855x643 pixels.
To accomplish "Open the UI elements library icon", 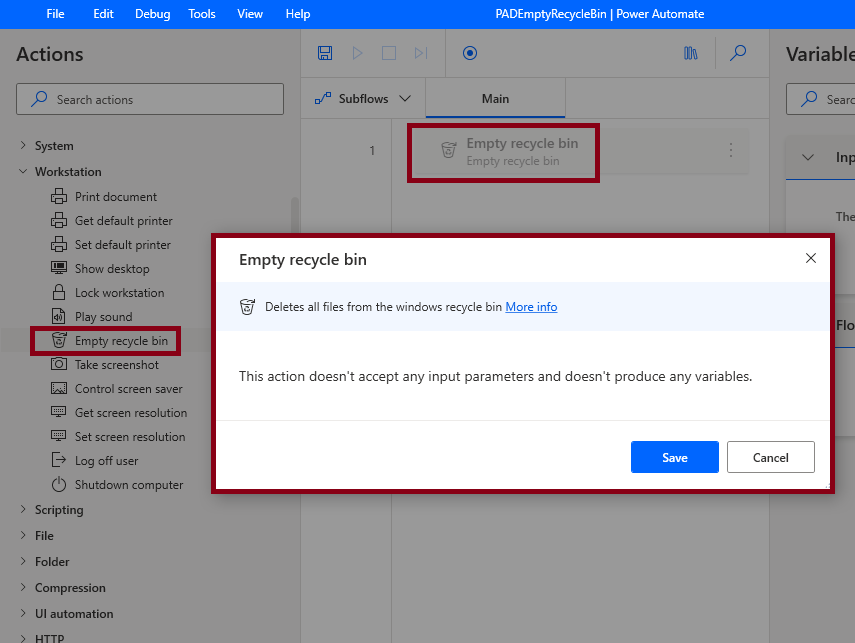I will pos(690,53).
